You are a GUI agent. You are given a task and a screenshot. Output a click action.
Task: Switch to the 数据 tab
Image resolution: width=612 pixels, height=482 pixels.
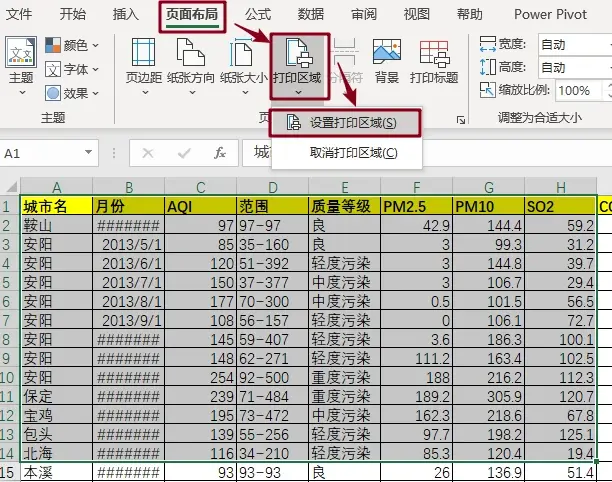[311, 14]
